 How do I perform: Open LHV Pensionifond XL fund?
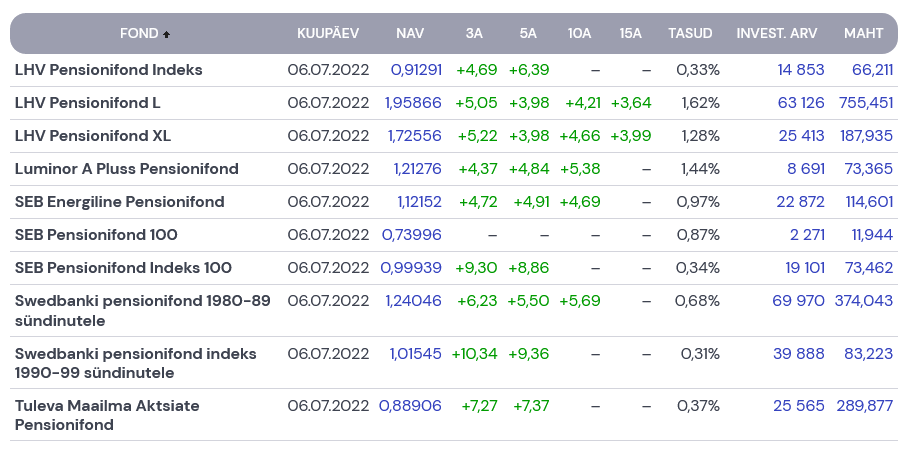point(93,136)
